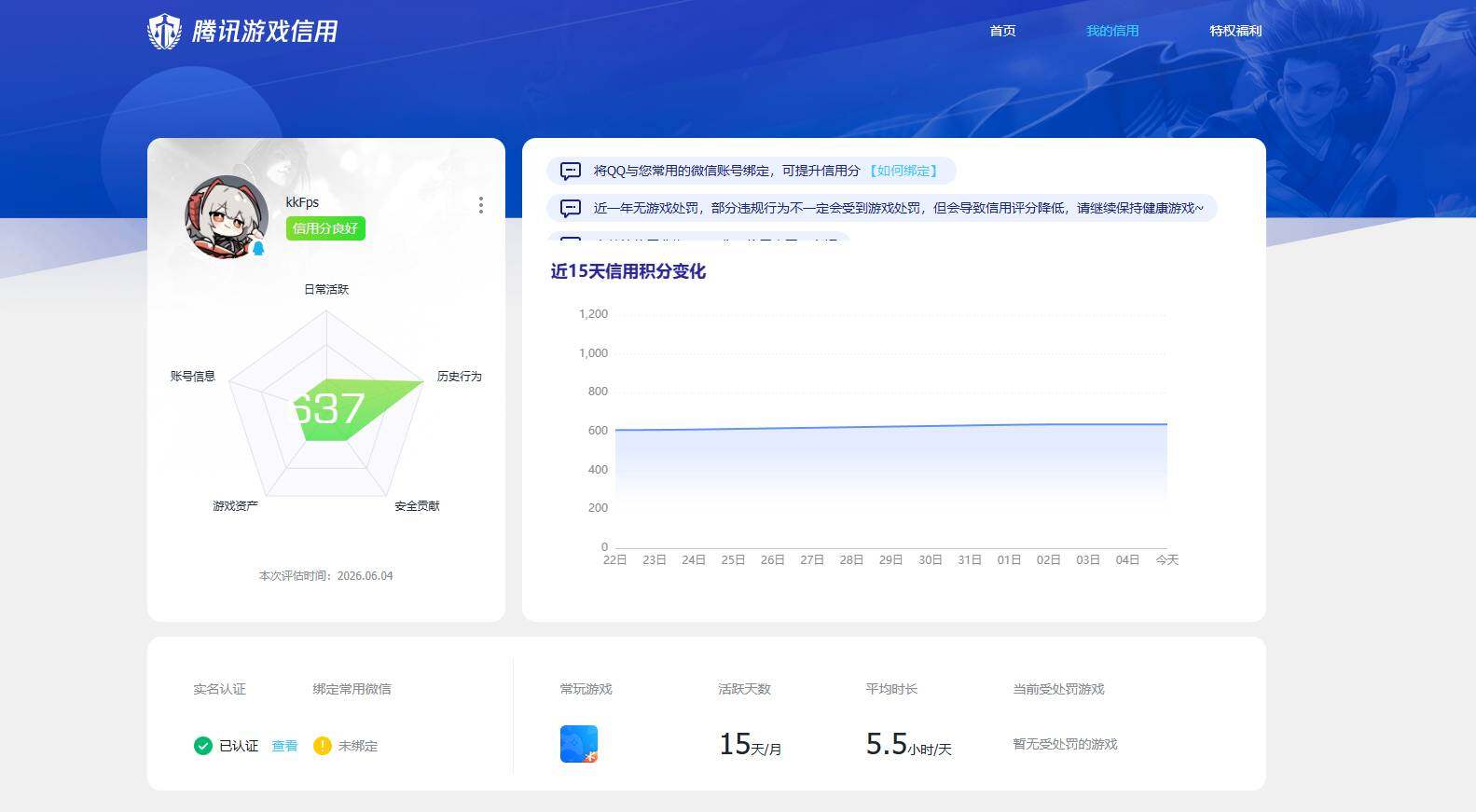This screenshot has height=812, width=1476.
Task: Click the 实名认证 label
Action: [219, 689]
